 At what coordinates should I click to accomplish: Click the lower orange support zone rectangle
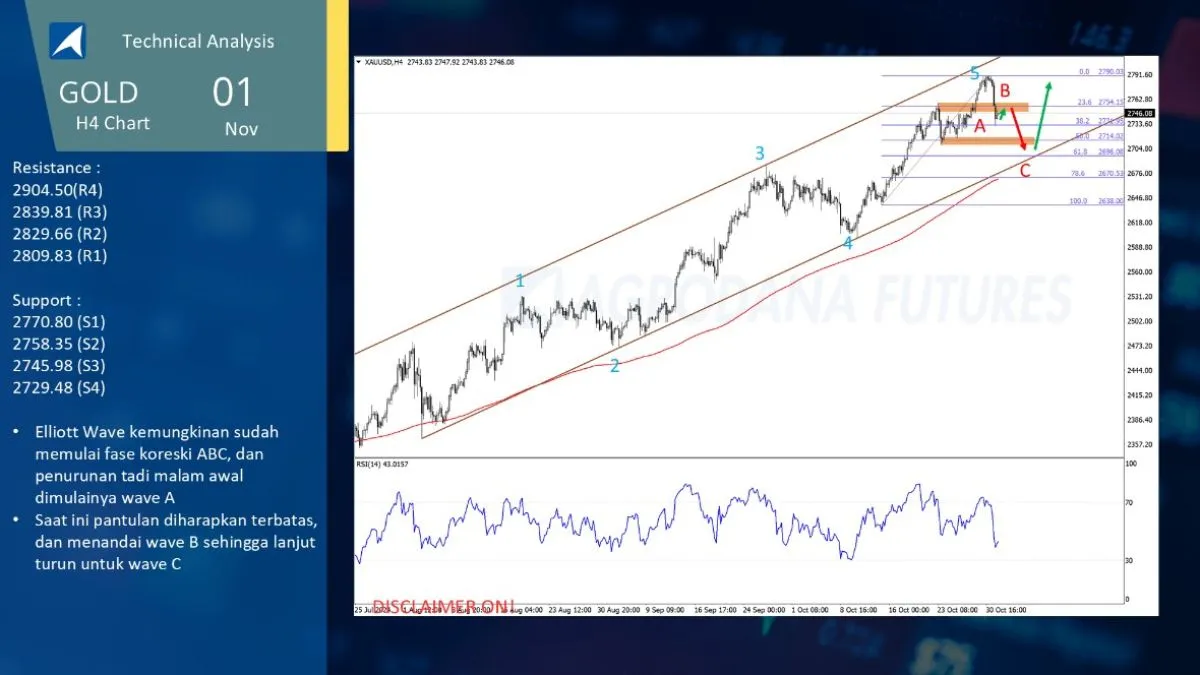988,140
